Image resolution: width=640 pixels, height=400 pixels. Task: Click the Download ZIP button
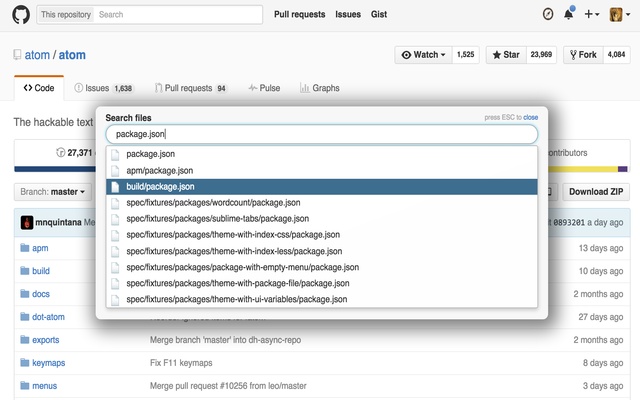click(596, 192)
